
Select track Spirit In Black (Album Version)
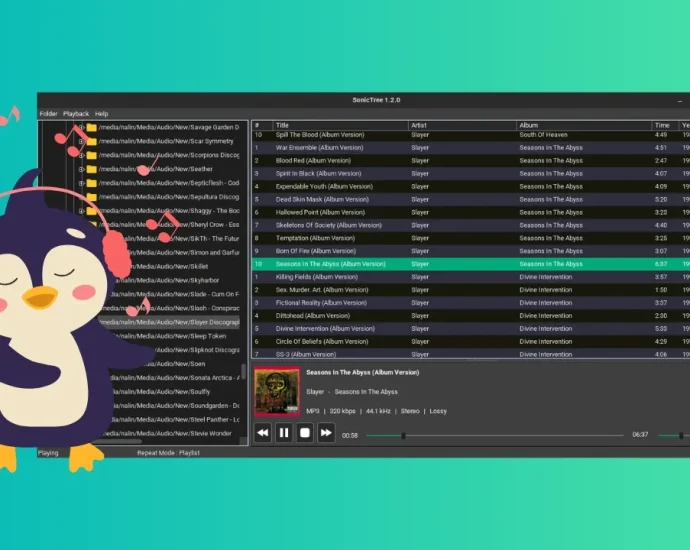pyautogui.click(x=471, y=174)
